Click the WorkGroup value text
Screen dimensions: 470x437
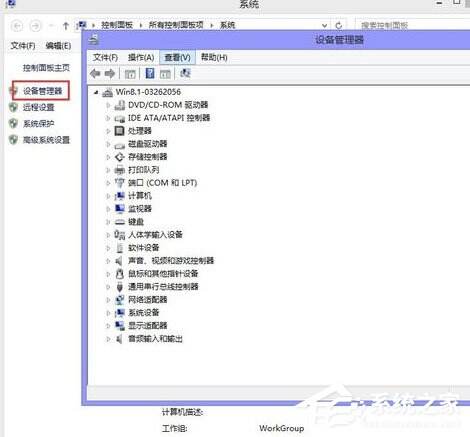pos(282,428)
